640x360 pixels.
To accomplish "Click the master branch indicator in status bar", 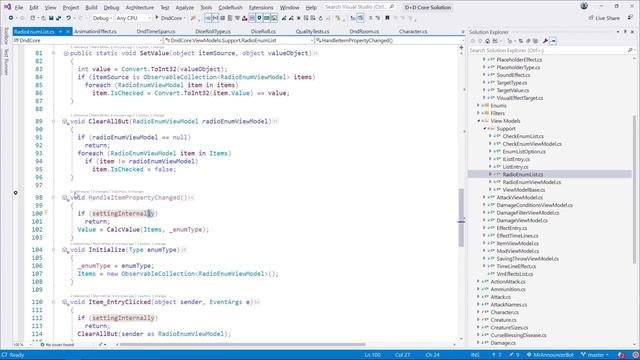I will (595, 355).
